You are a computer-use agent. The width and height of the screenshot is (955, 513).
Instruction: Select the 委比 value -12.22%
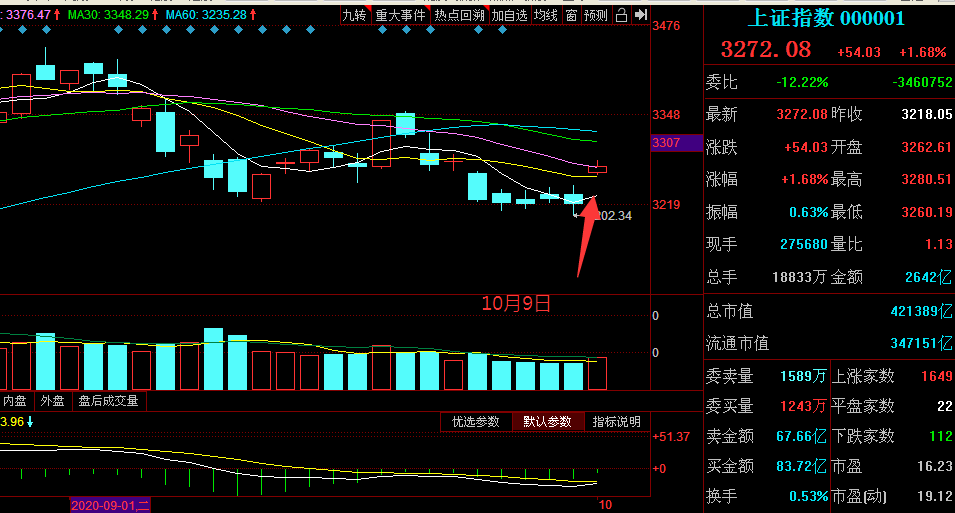pyautogui.click(x=802, y=82)
